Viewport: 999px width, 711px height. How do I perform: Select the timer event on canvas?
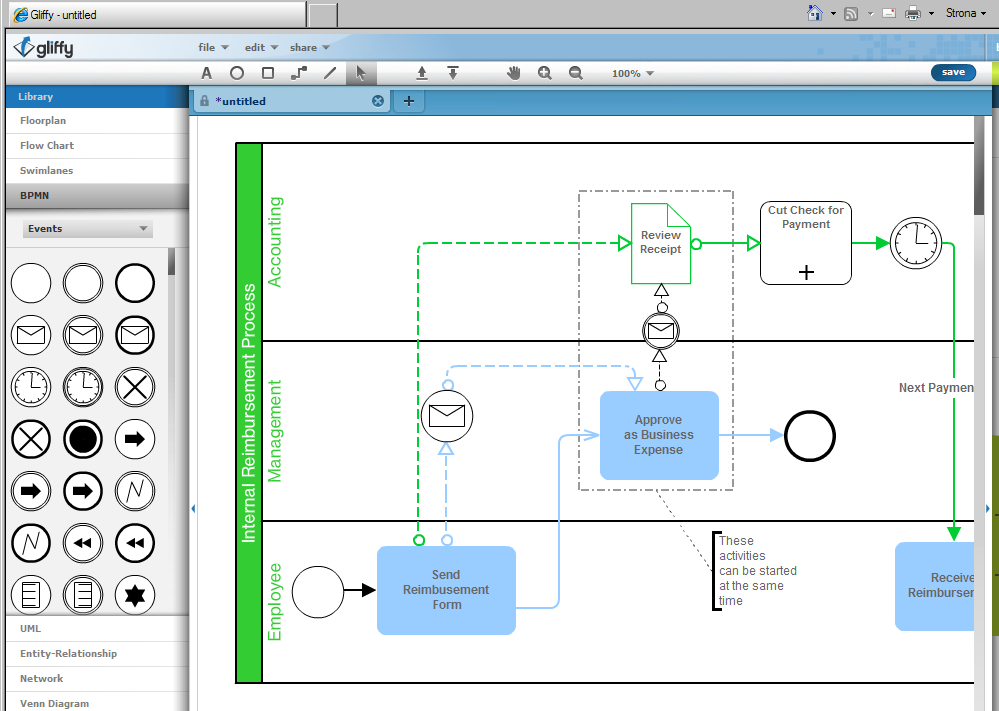(x=916, y=243)
